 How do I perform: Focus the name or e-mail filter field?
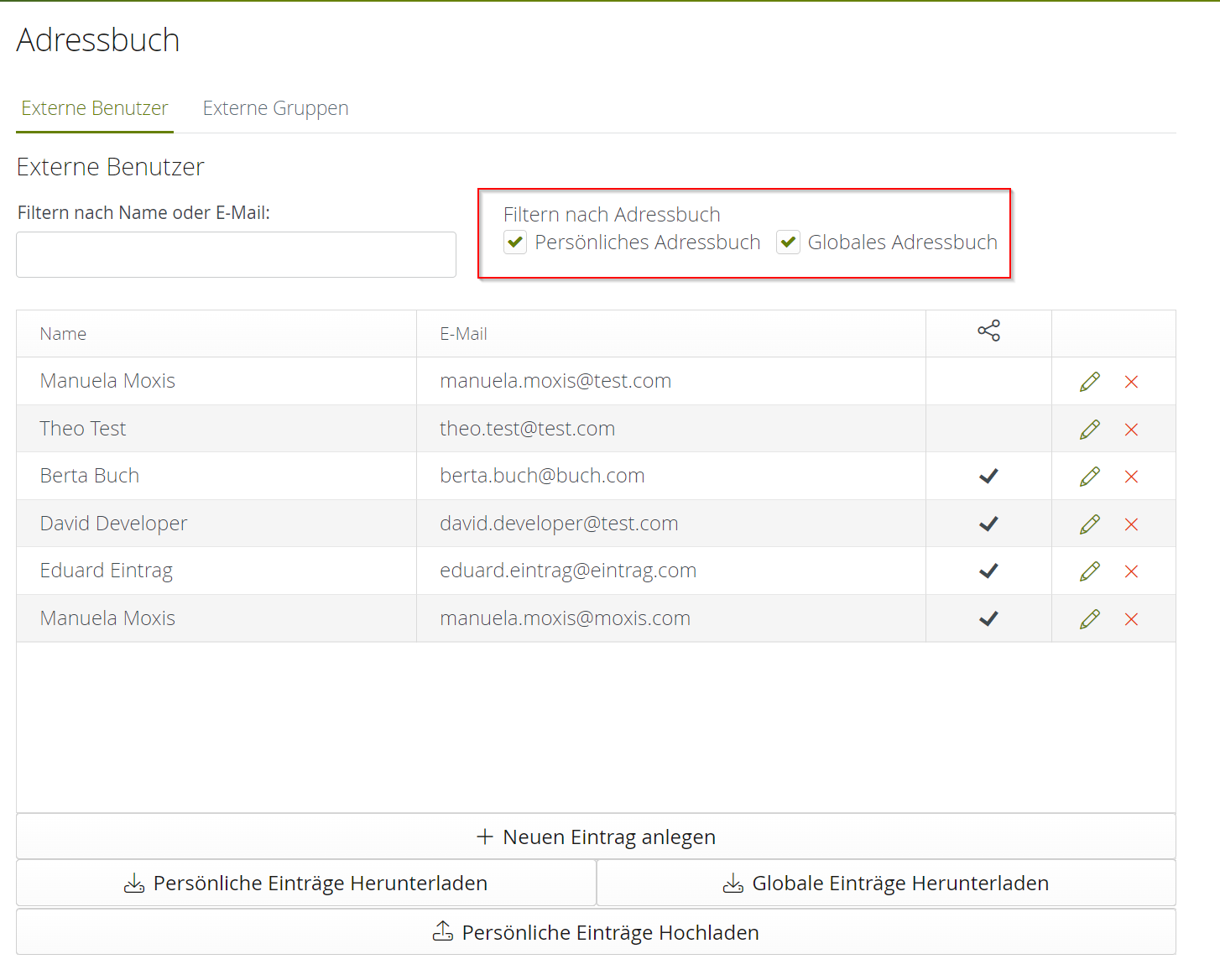pos(236,255)
